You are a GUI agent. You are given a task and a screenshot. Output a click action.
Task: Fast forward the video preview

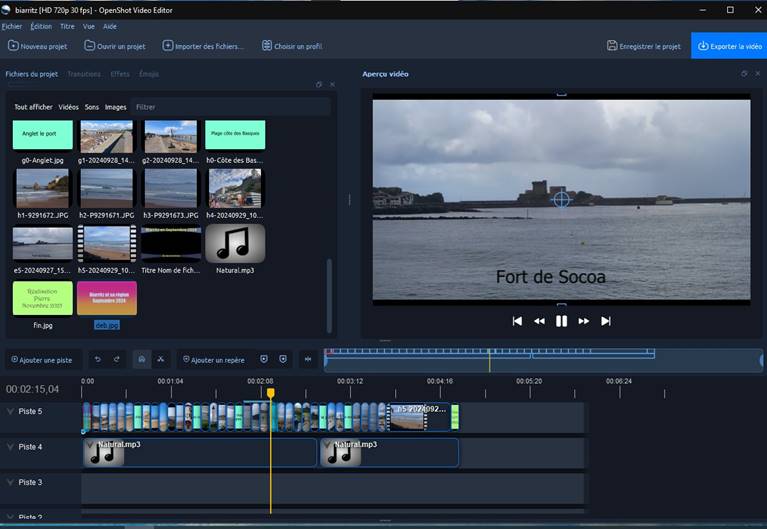(x=584, y=321)
